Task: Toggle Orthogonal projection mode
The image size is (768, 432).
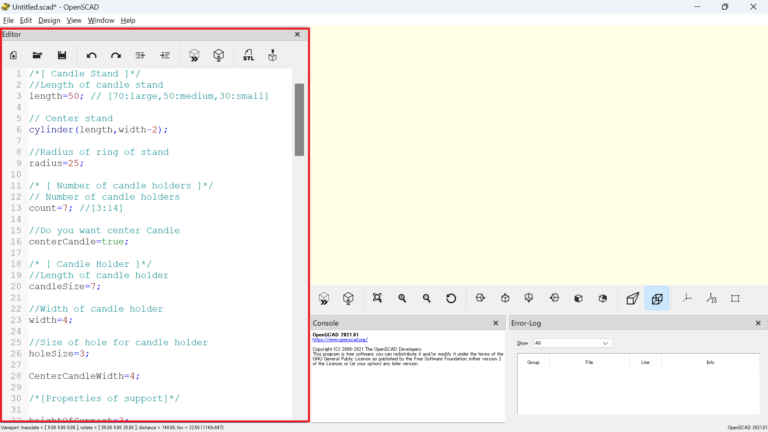Action: pos(657,298)
